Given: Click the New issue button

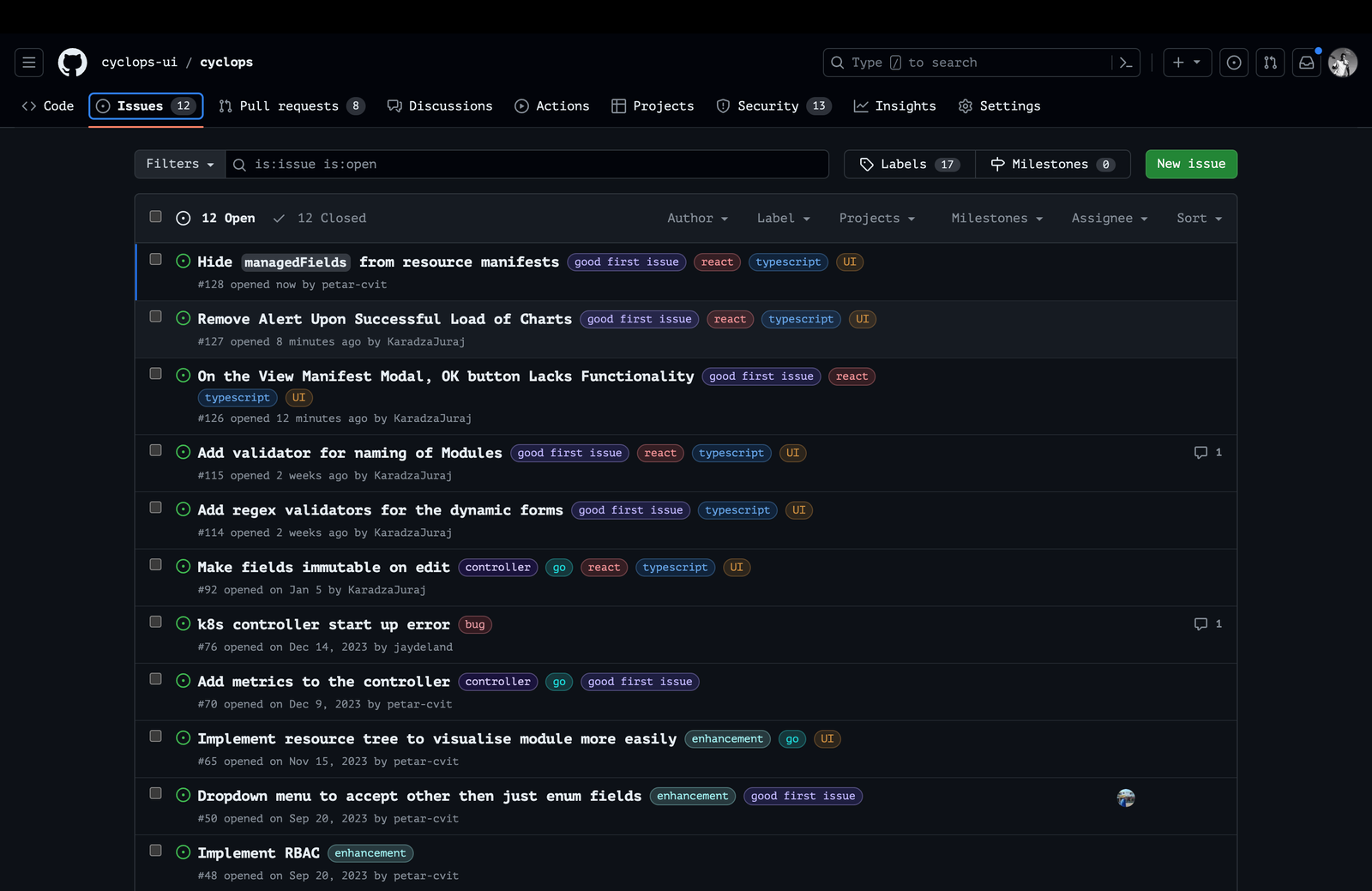Looking at the screenshot, I should pyautogui.click(x=1190, y=164).
